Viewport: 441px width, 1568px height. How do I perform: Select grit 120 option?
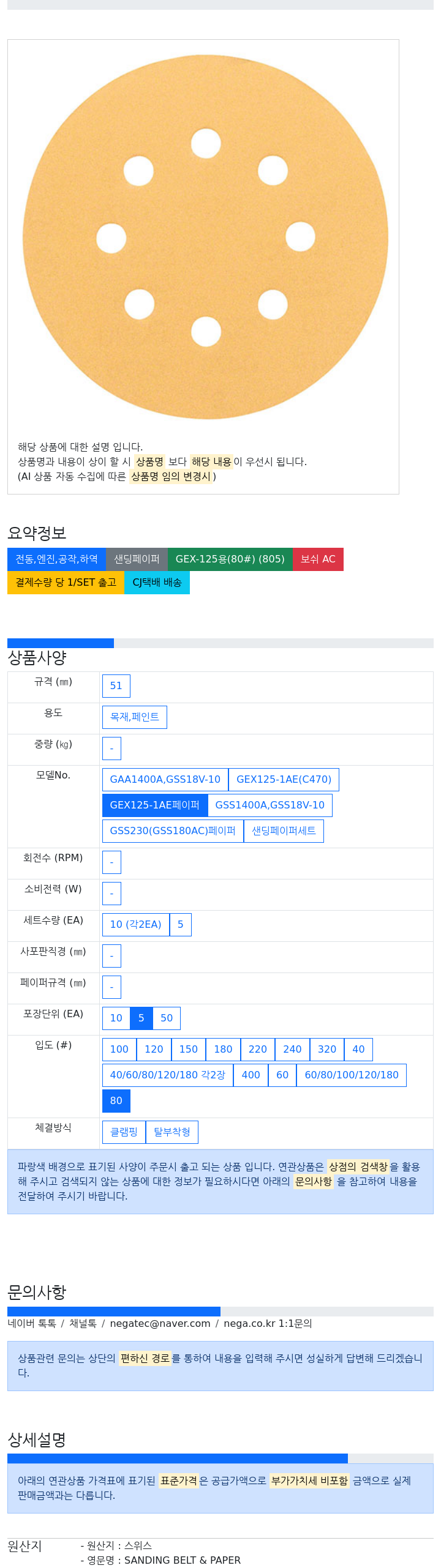click(x=154, y=1050)
